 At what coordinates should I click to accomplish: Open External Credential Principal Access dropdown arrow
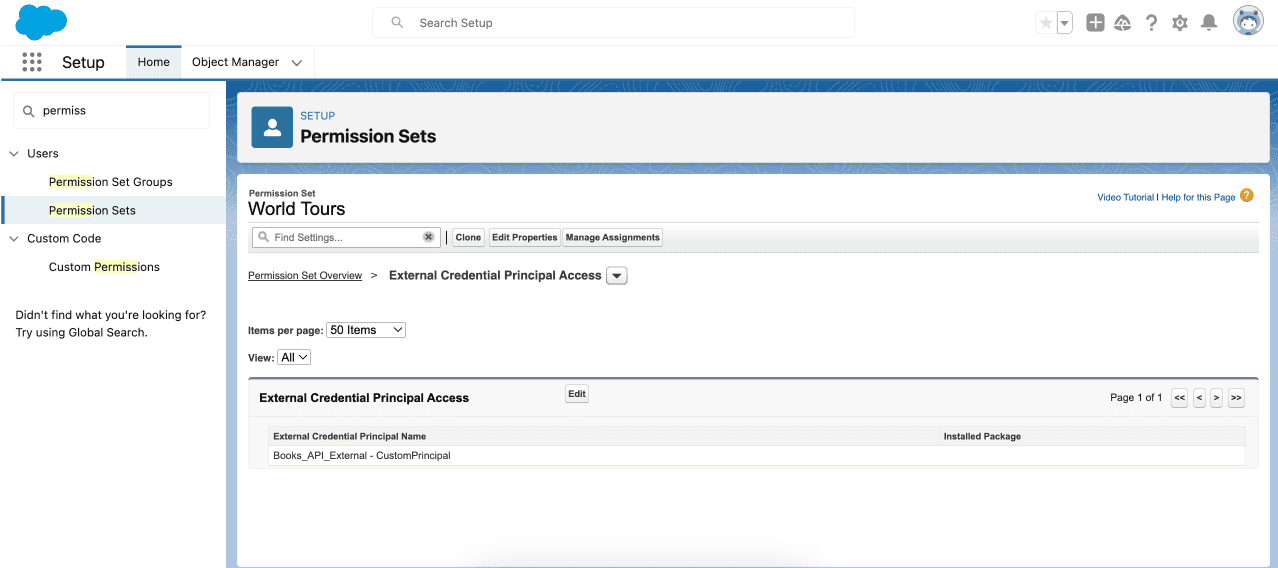tap(617, 276)
